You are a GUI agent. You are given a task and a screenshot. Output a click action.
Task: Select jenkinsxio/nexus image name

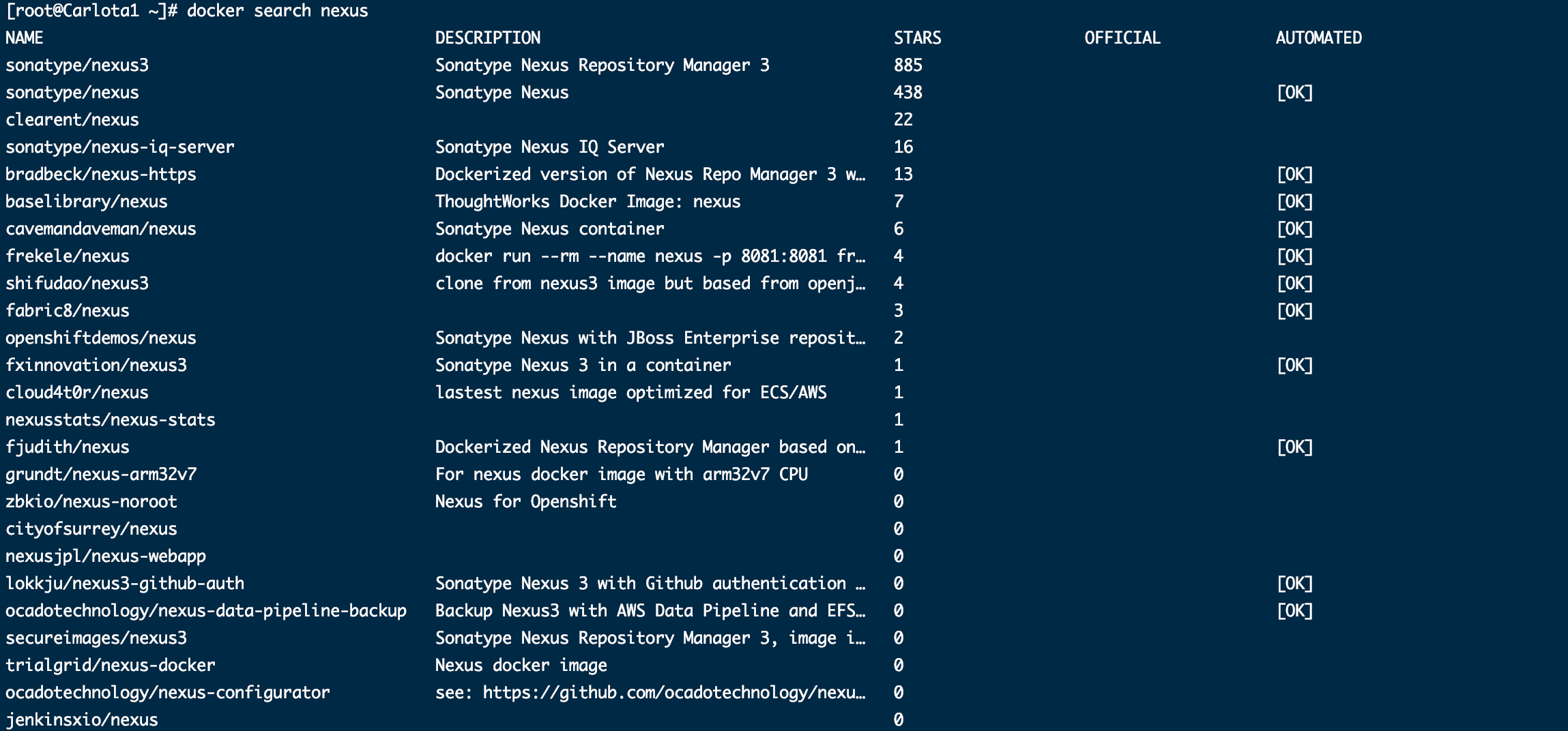[x=82, y=720]
